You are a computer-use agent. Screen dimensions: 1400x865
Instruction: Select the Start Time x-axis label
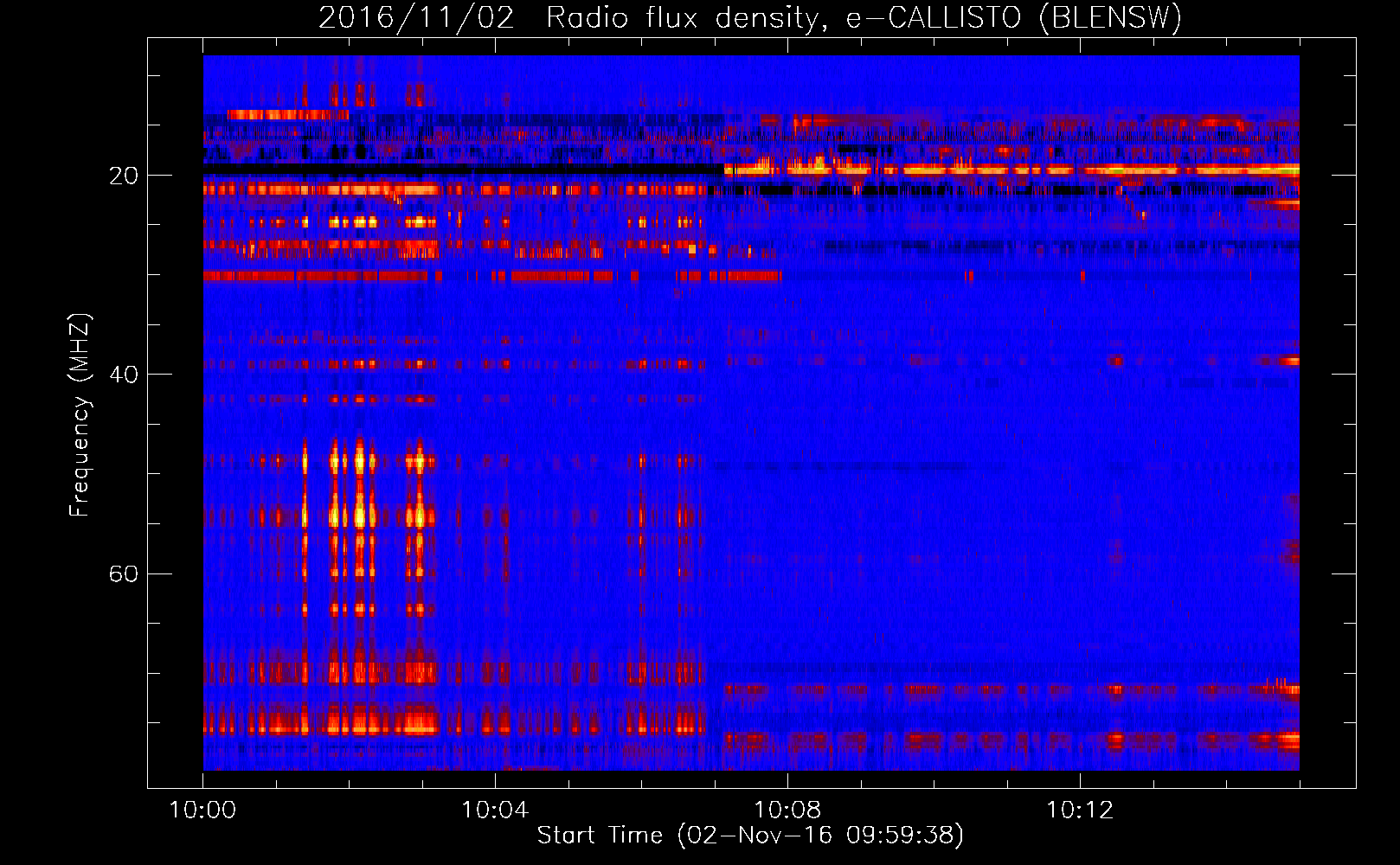tap(749, 836)
